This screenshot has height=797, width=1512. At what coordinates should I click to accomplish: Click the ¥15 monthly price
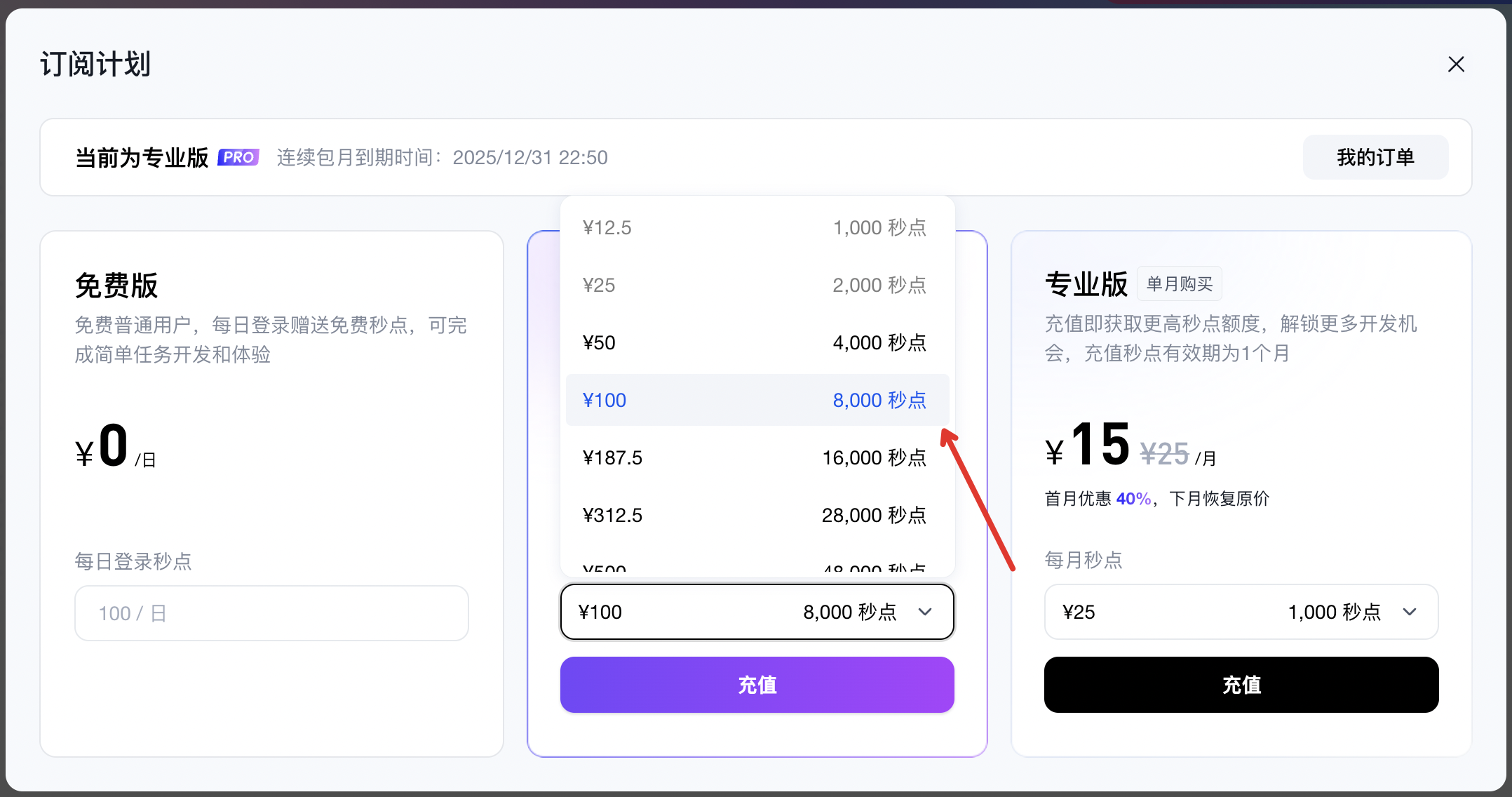click(1100, 445)
